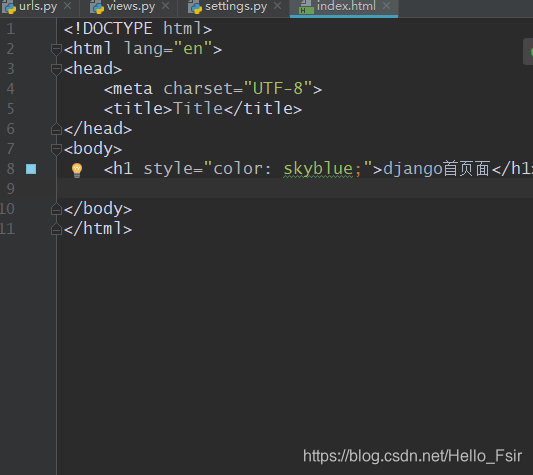533x475 pixels.
Task: Close the views.py tab
Action: pos(166,6)
